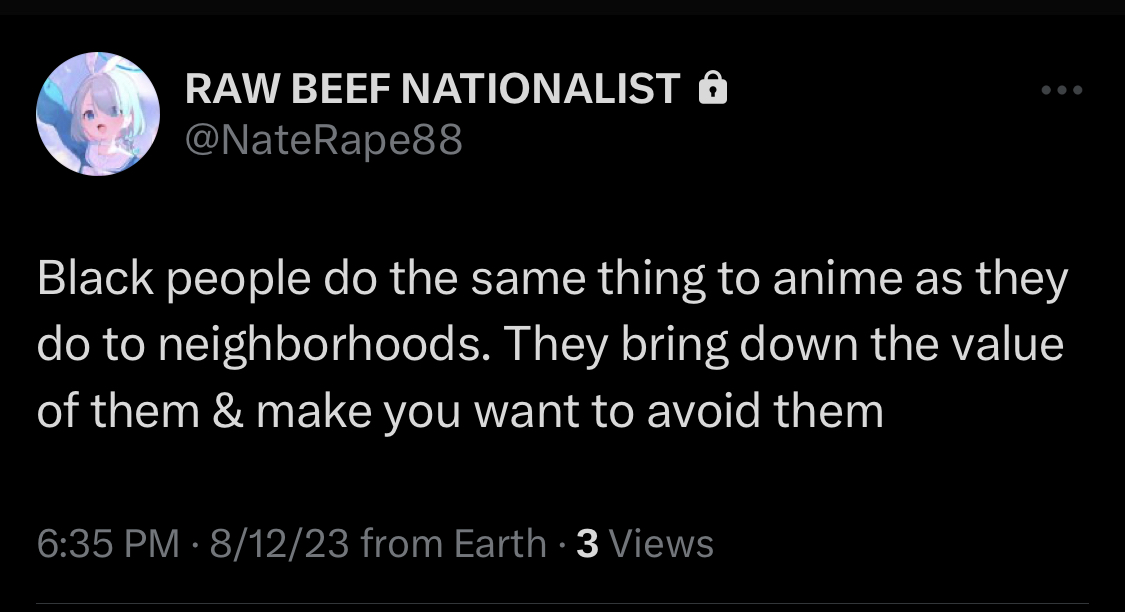This screenshot has width=1125, height=612.
Task: Click the main tweet body text
Action: 550,345
